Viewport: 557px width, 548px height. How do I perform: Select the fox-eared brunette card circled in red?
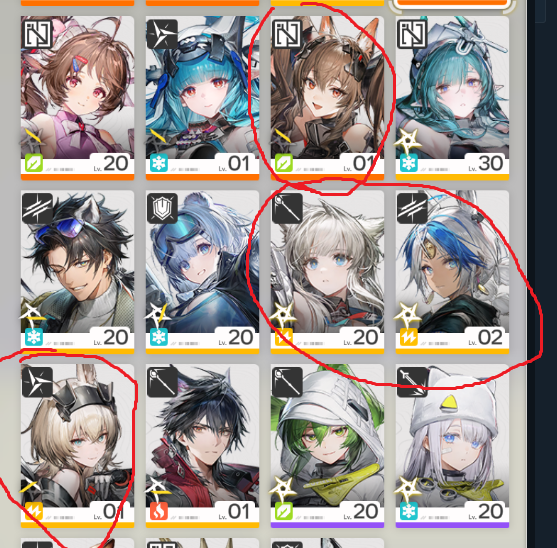[328, 98]
